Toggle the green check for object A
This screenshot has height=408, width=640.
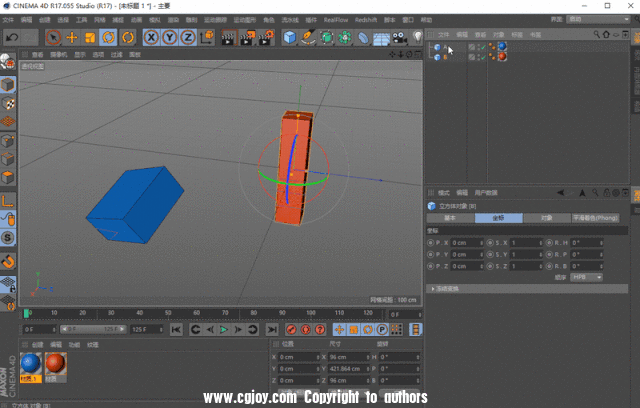pyautogui.click(x=483, y=47)
